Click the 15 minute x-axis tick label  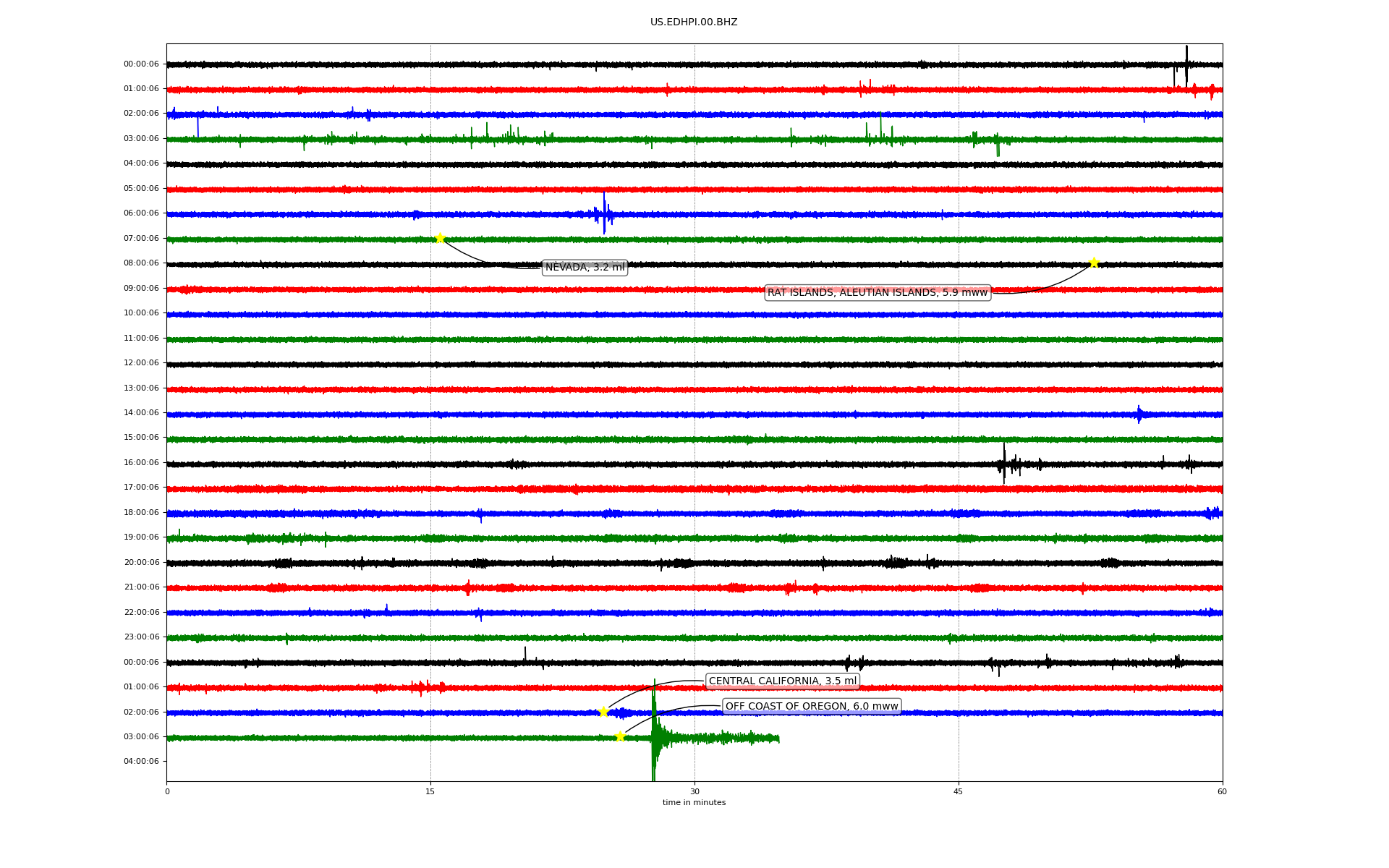pos(430,791)
